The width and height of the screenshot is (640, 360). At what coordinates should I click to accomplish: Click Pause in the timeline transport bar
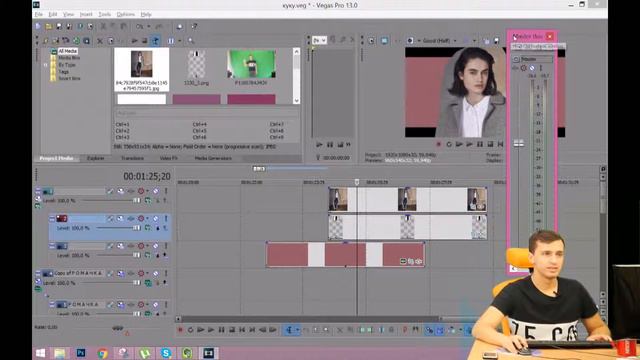point(221,330)
